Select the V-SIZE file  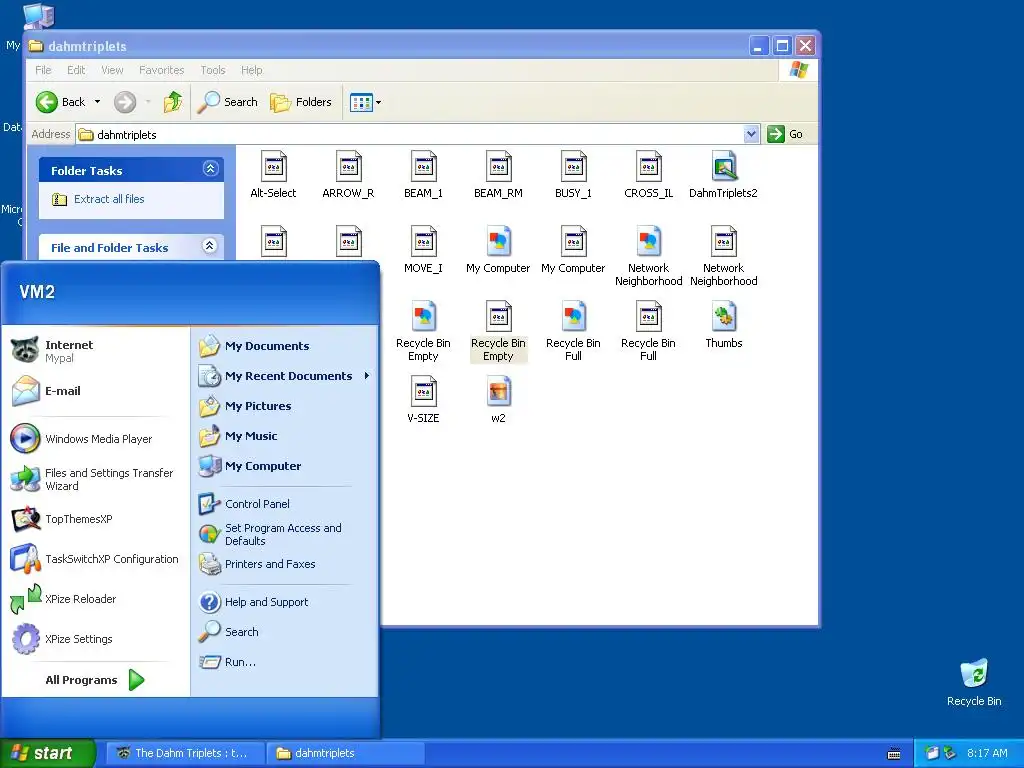pyautogui.click(x=424, y=400)
